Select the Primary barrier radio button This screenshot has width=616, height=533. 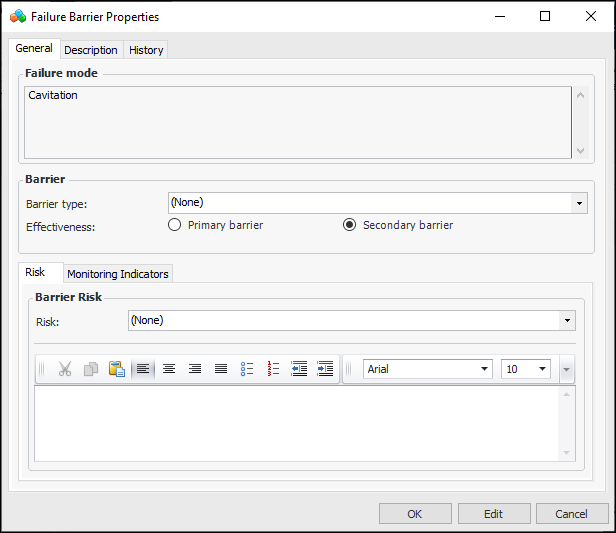tap(175, 225)
